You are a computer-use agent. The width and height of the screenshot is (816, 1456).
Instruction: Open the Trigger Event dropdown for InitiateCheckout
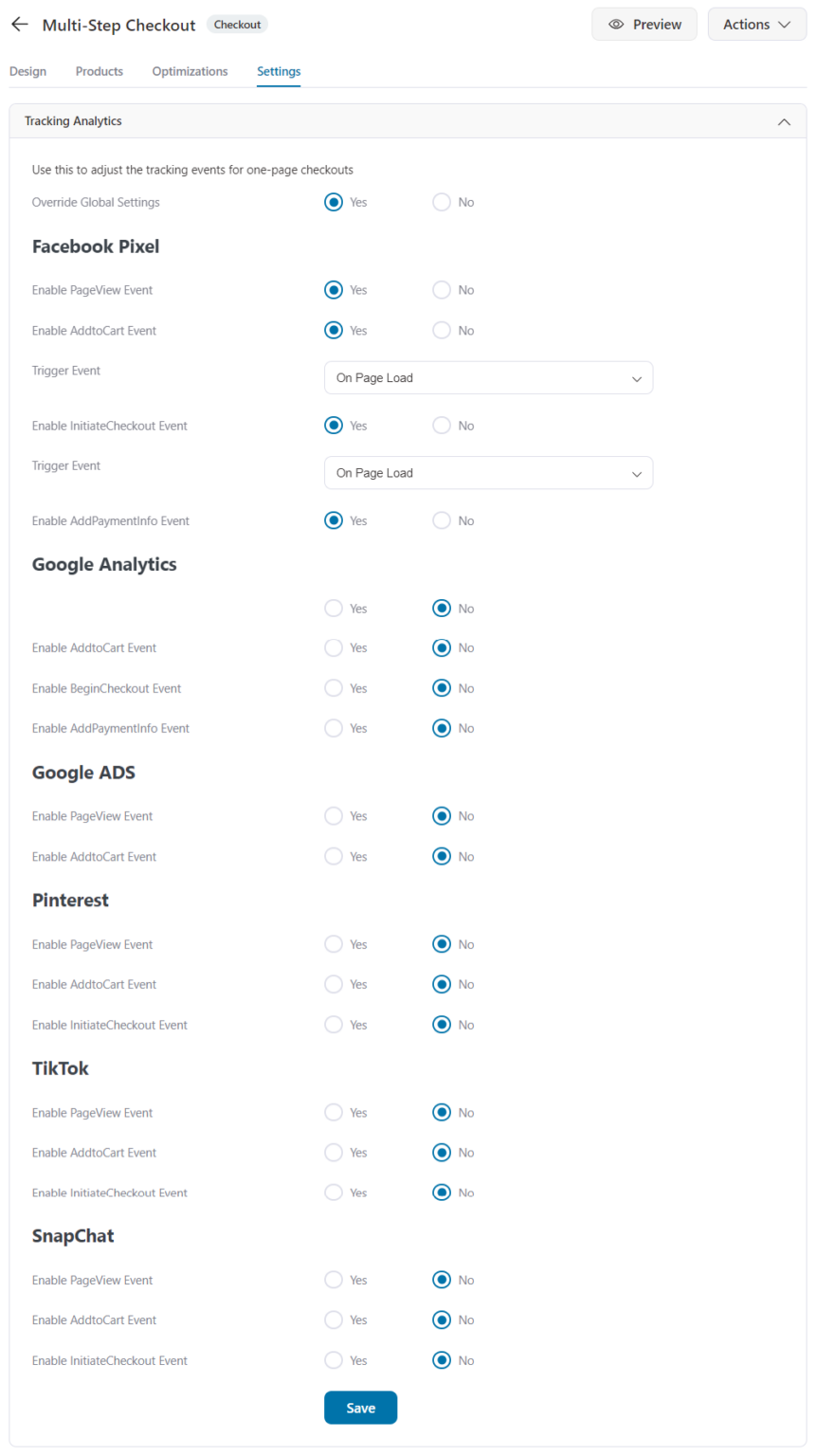(488, 472)
